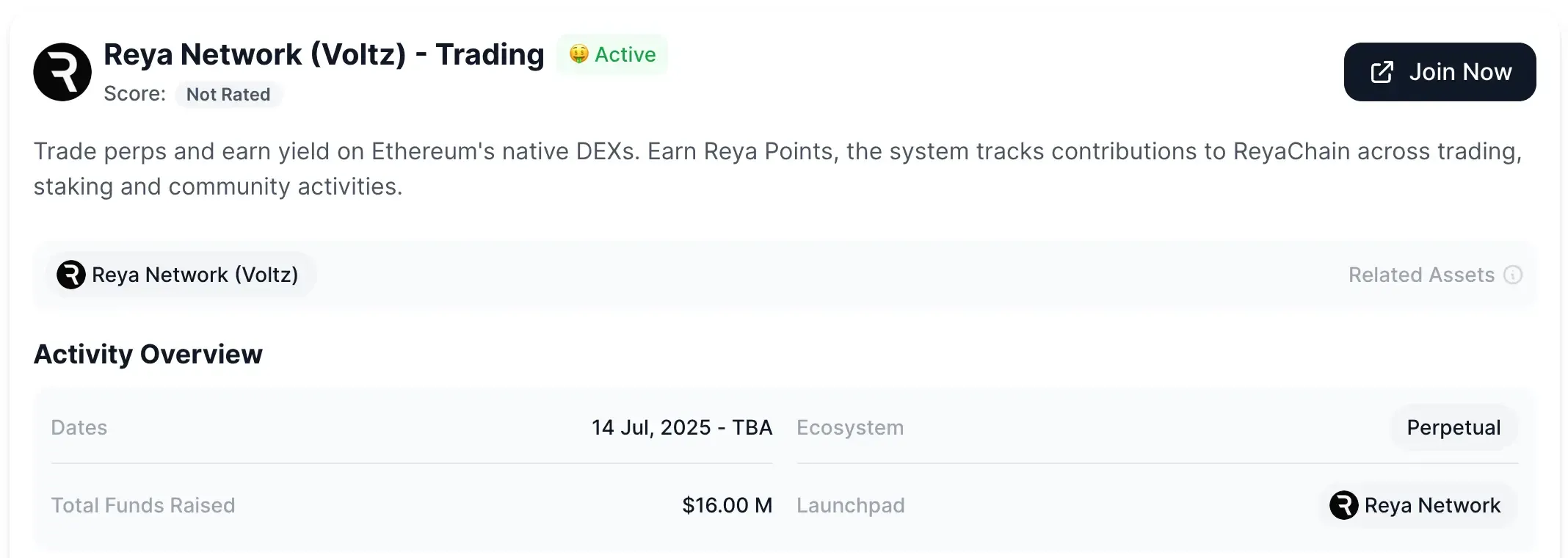Click the activity description text
This screenshot has height=558, width=1568.
(x=777, y=168)
